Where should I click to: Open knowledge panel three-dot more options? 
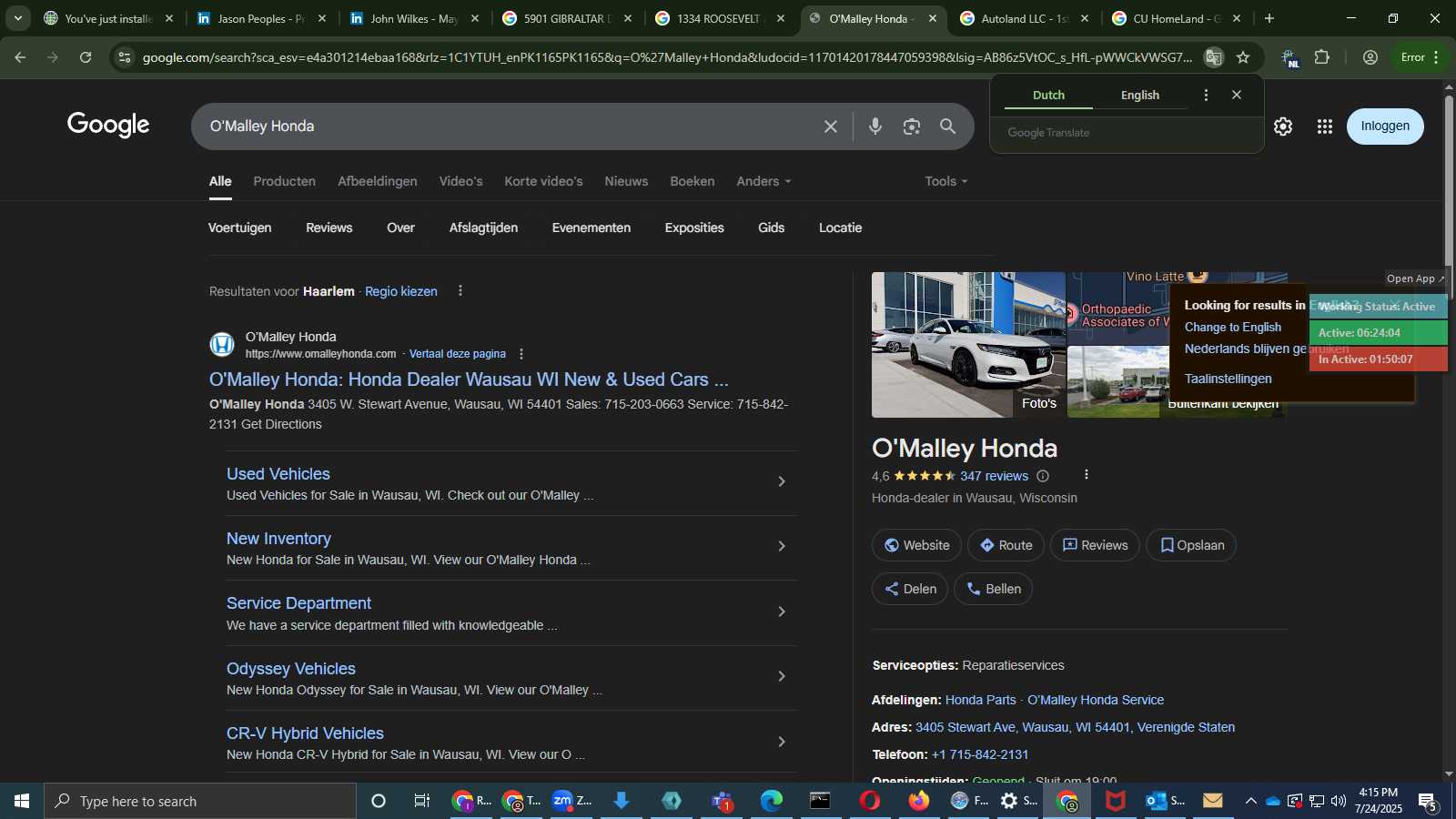[x=1086, y=475]
